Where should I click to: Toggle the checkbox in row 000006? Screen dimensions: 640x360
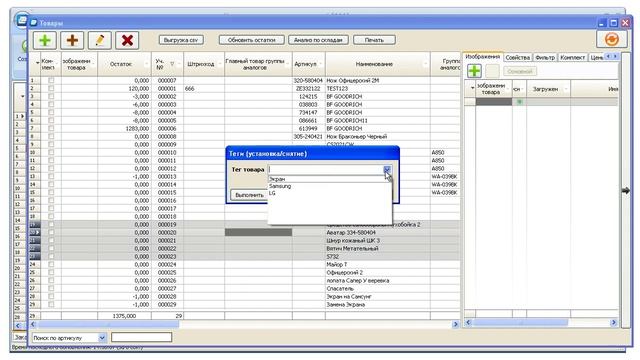coord(51,128)
